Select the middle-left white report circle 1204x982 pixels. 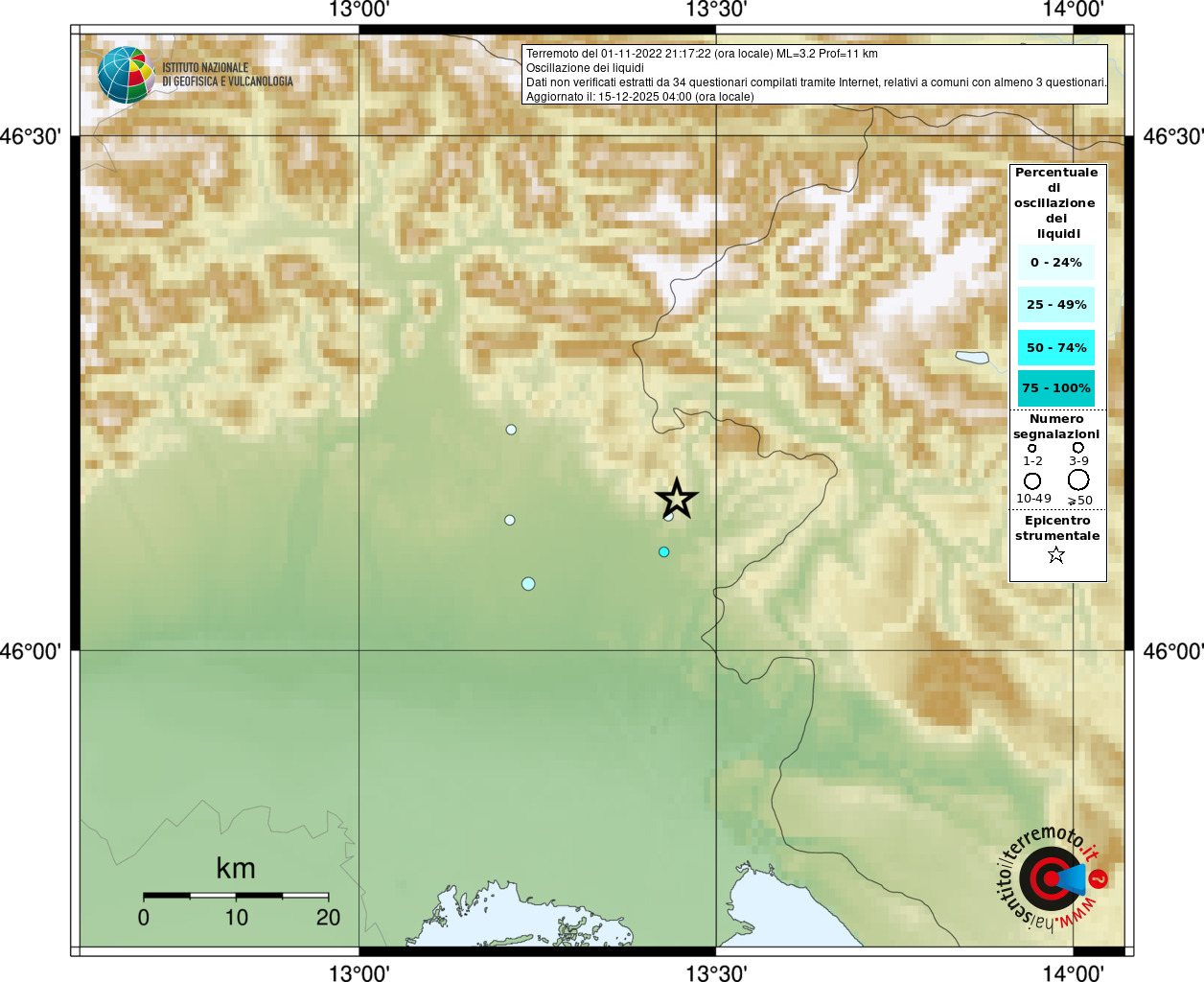pyautogui.click(x=510, y=520)
